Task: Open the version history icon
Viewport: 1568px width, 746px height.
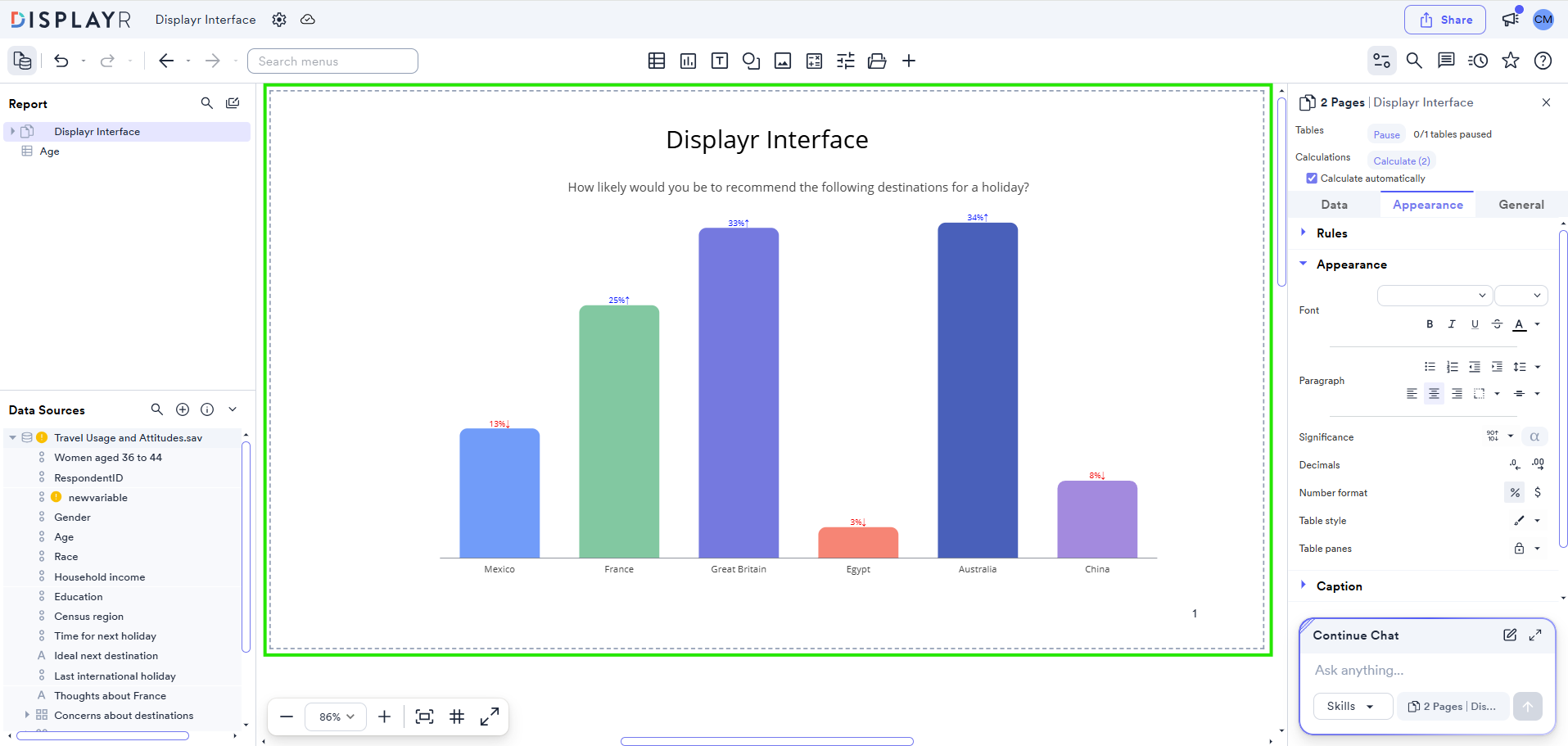Action: pyautogui.click(x=1478, y=61)
